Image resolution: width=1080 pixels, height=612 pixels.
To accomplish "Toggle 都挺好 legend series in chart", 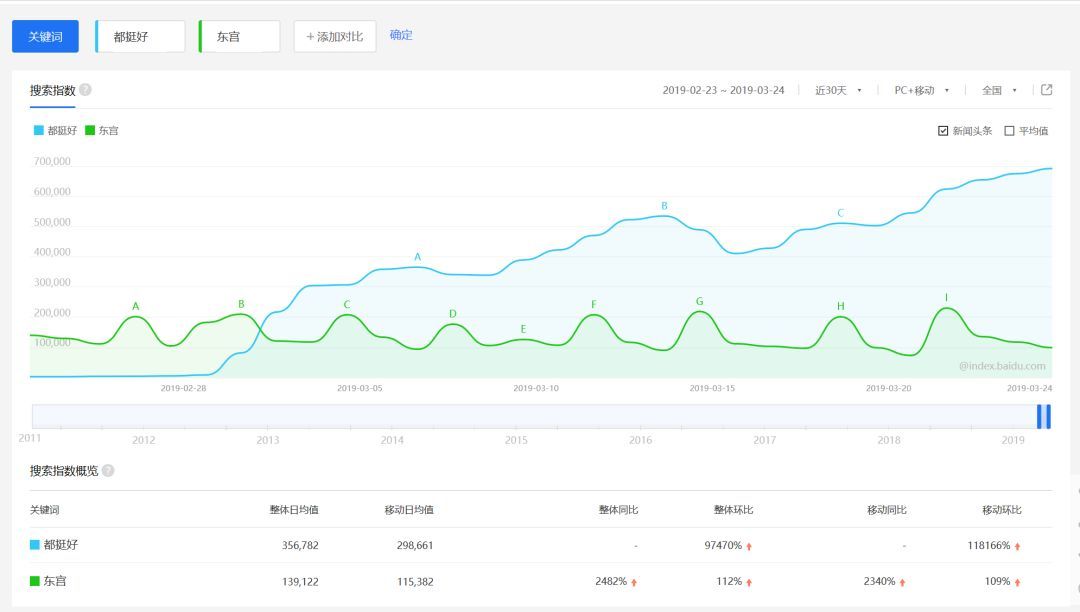I will [x=55, y=131].
